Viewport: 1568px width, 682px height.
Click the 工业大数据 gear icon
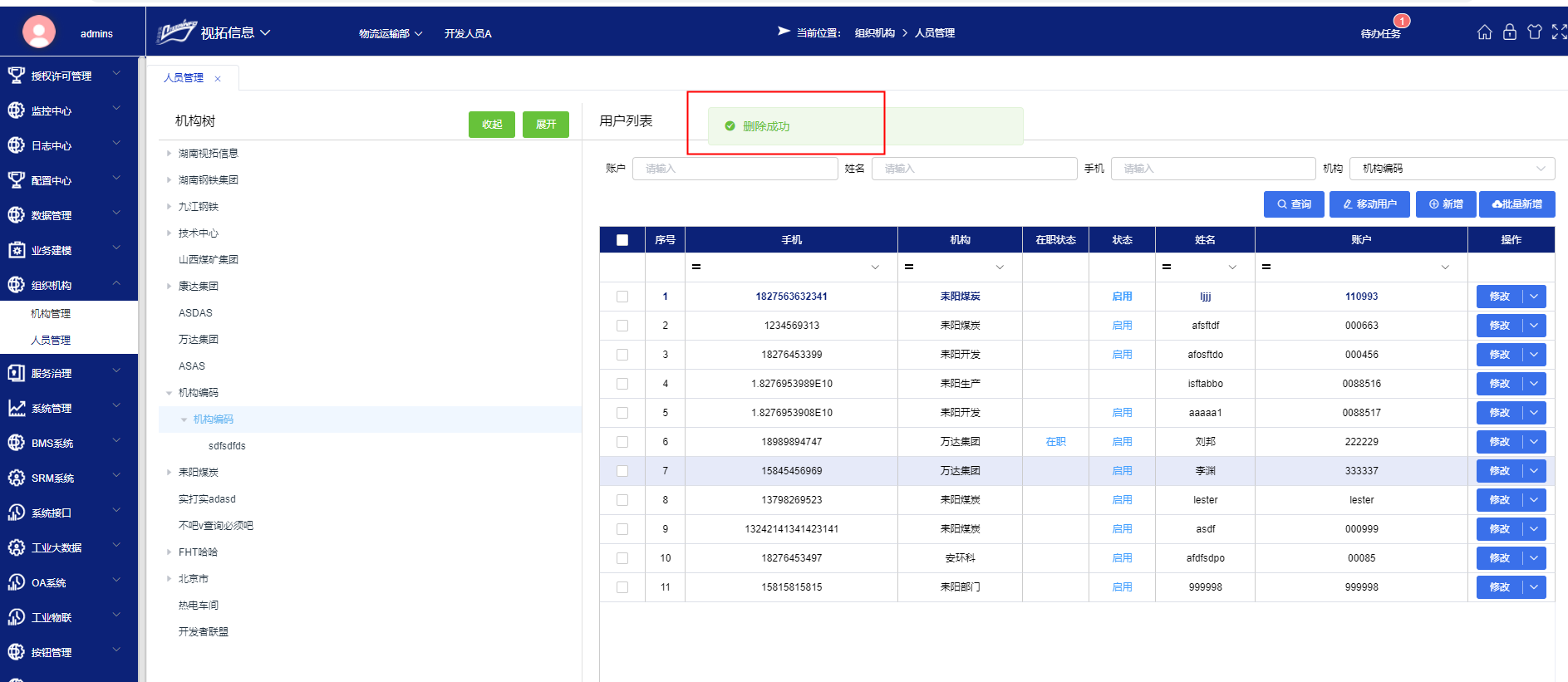[x=16, y=547]
